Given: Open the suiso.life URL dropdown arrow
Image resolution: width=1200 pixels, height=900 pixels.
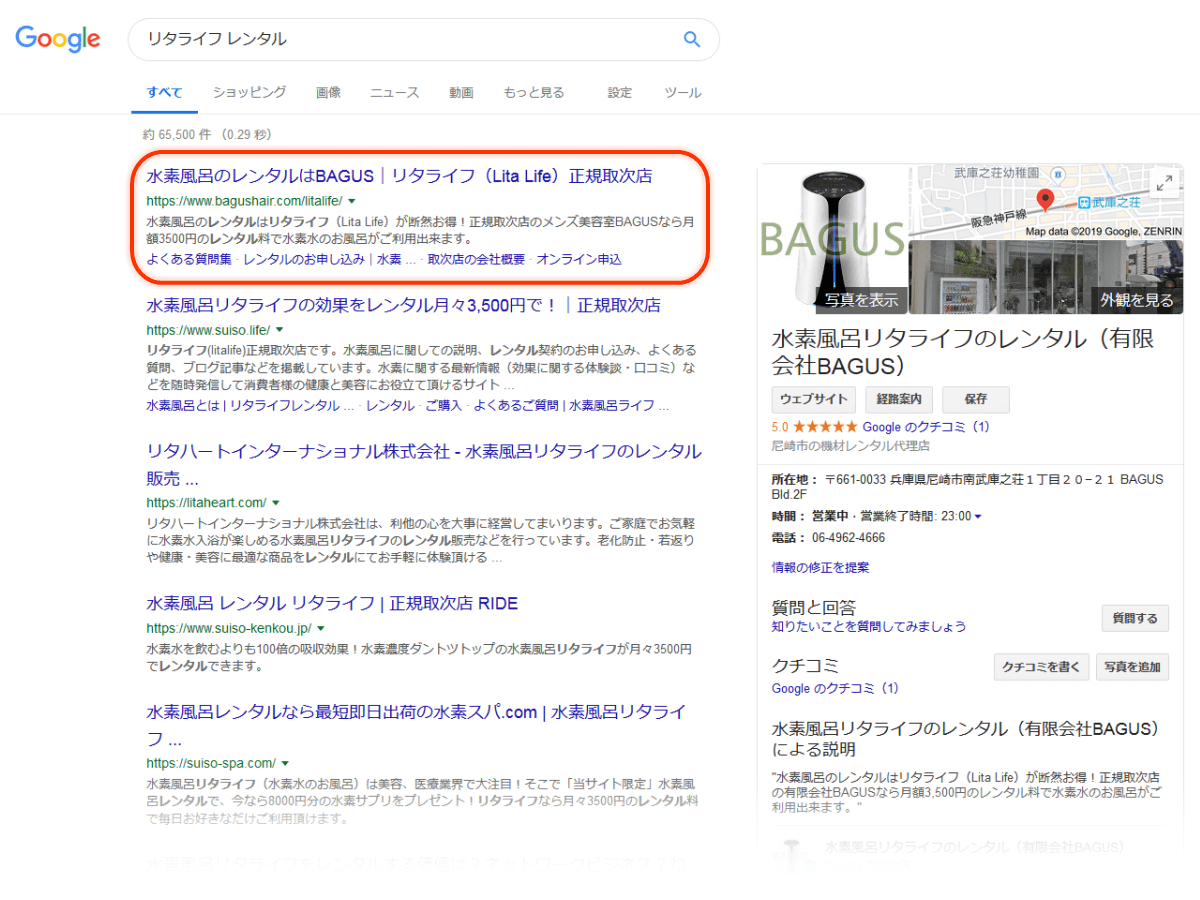Looking at the screenshot, I should click(280, 330).
